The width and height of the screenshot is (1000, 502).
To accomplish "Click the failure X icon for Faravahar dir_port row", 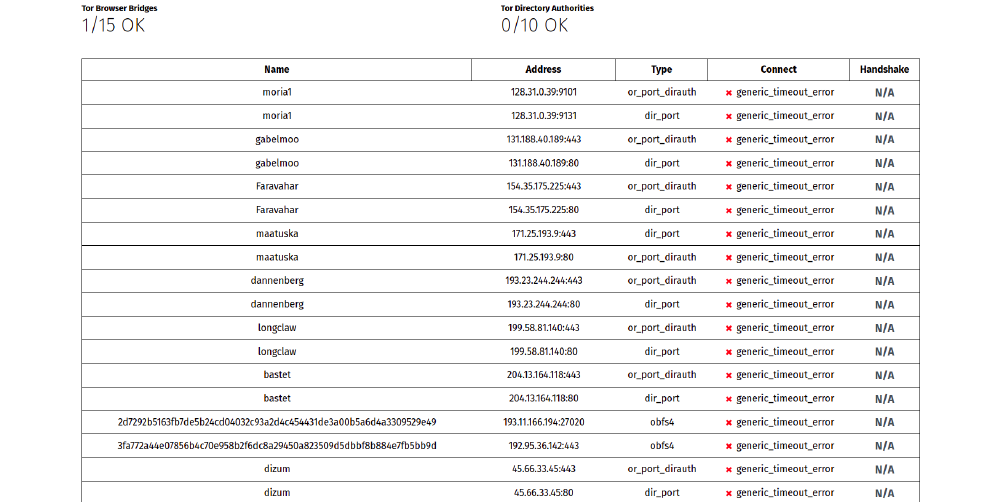I will click(729, 211).
